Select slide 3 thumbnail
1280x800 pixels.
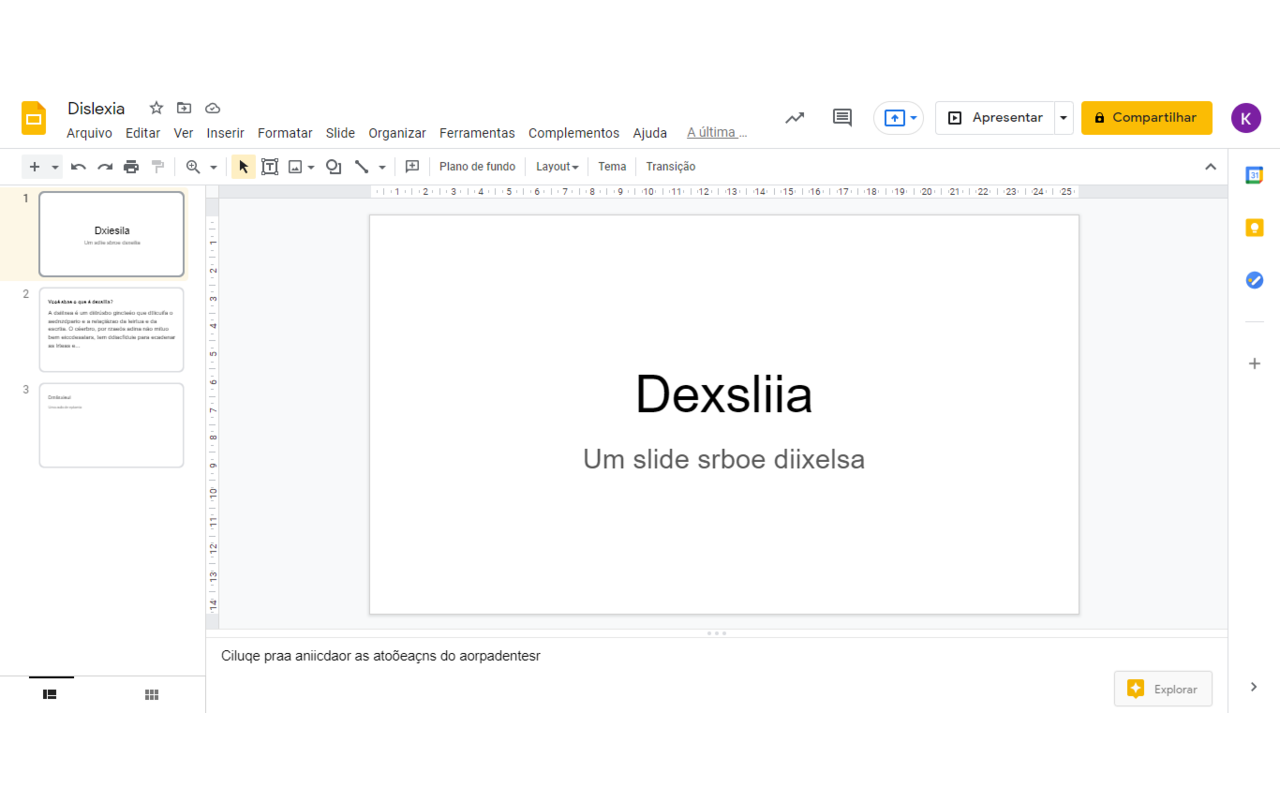pos(111,425)
